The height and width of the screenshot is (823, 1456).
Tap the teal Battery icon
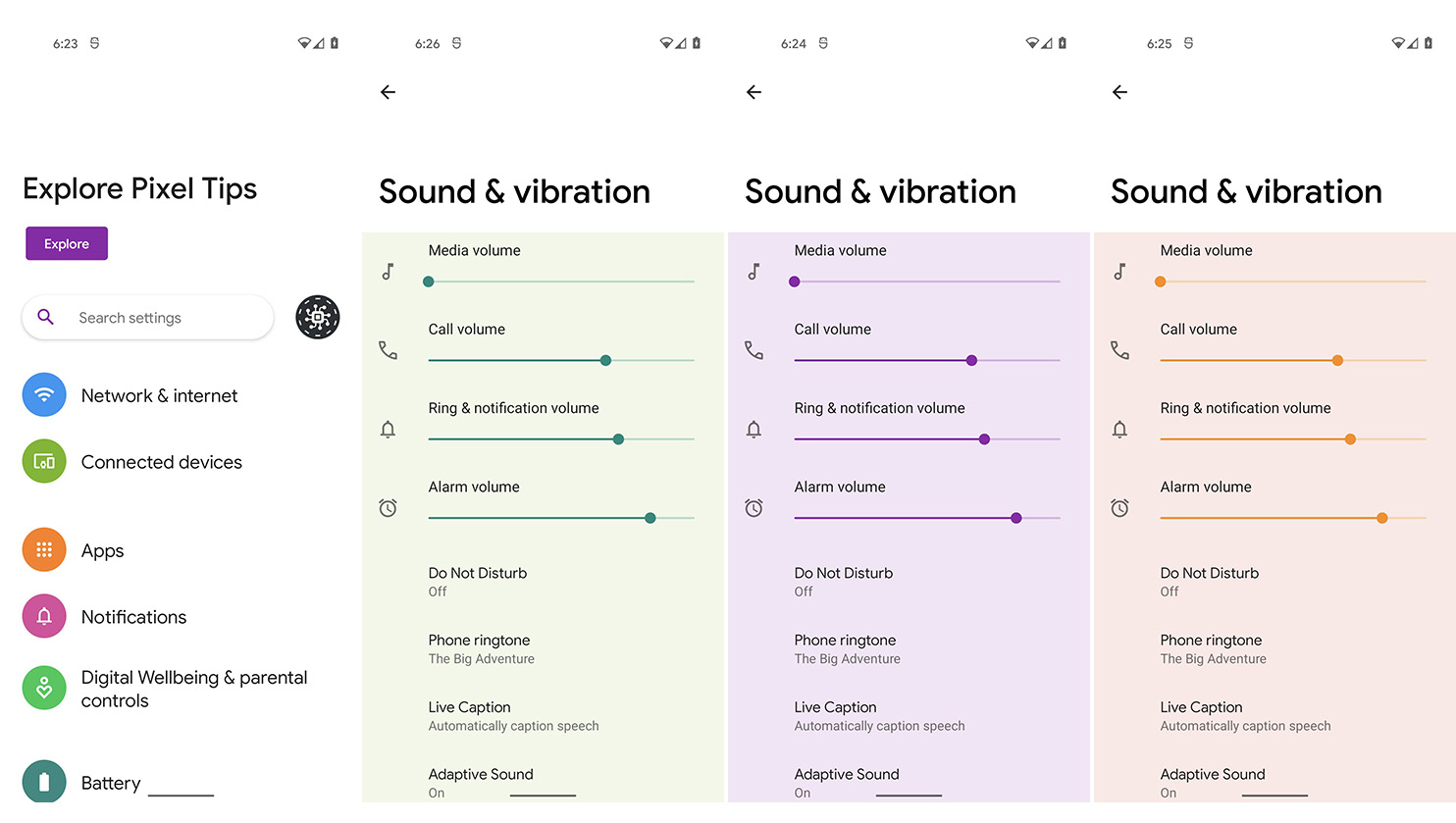click(x=44, y=782)
